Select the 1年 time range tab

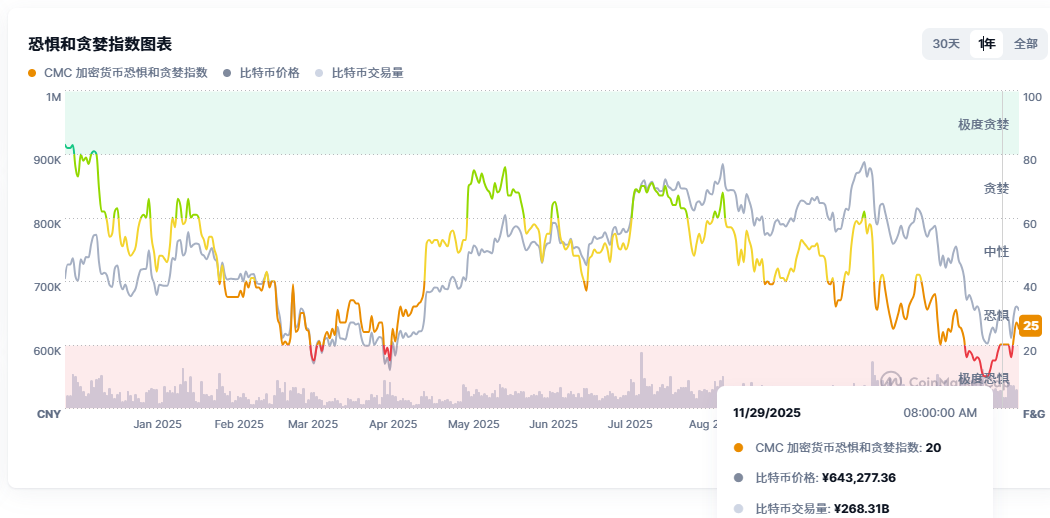987,44
